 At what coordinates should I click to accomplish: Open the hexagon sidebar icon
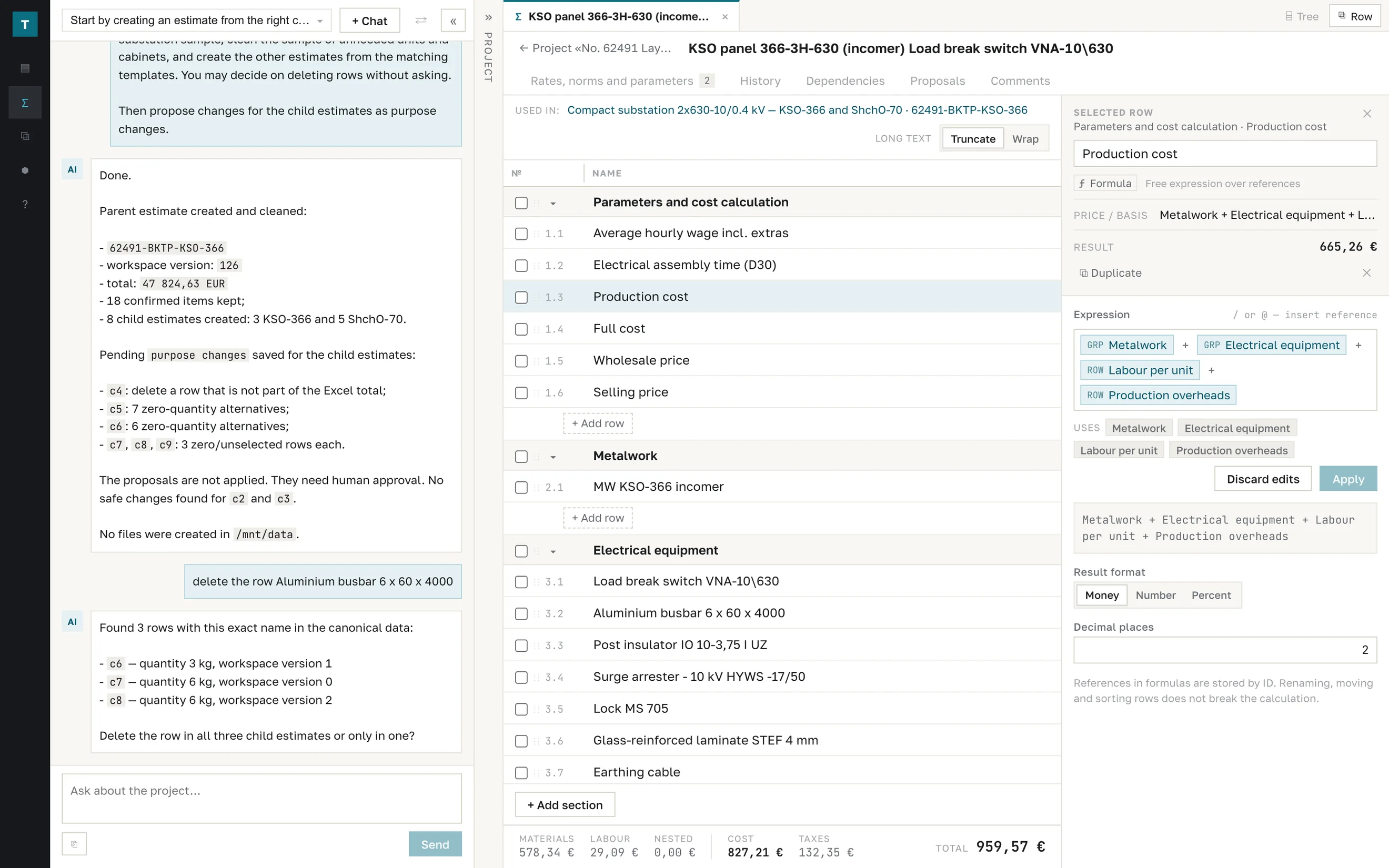(25, 170)
